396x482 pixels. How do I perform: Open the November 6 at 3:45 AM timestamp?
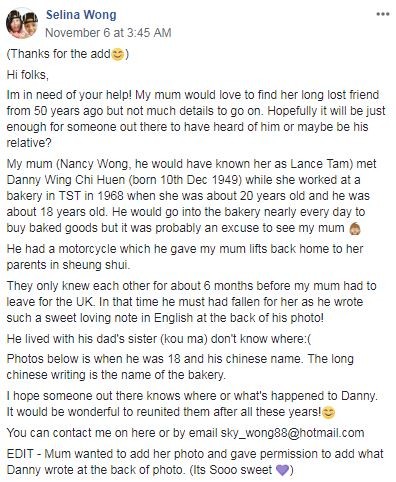108,33
